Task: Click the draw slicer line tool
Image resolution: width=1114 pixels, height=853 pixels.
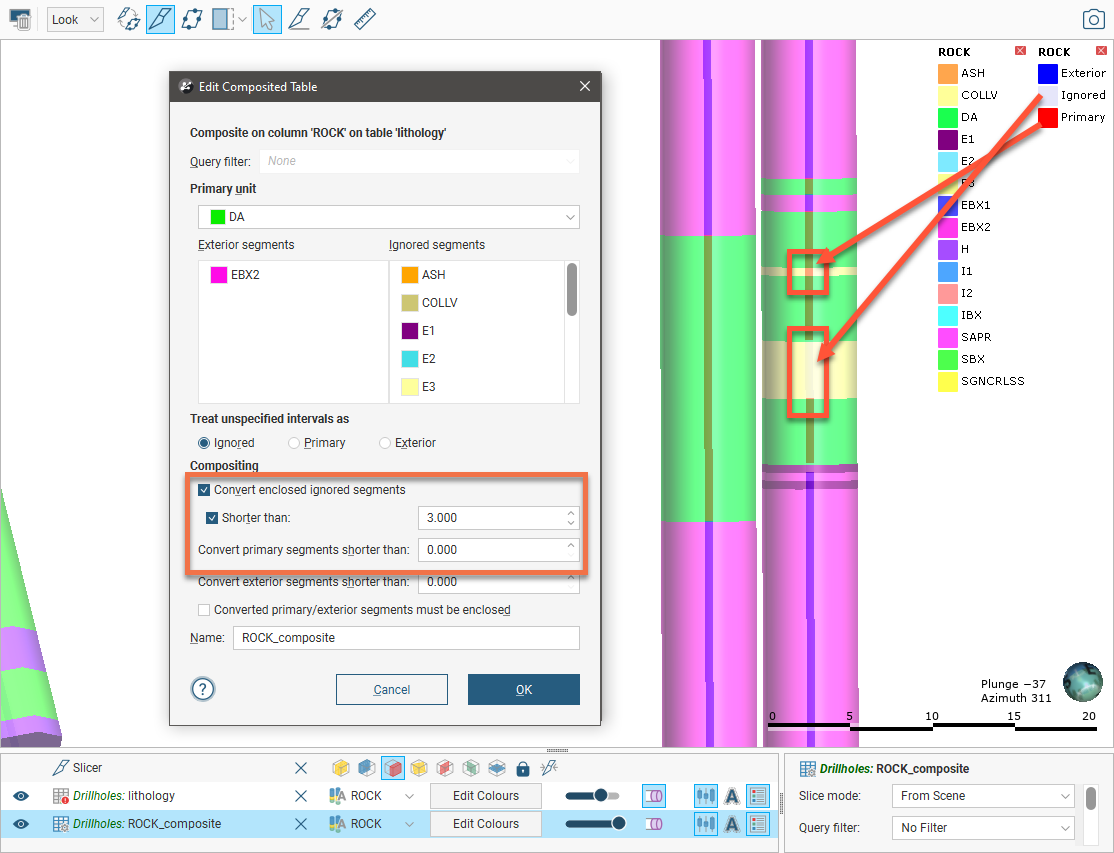Action: [160, 19]
